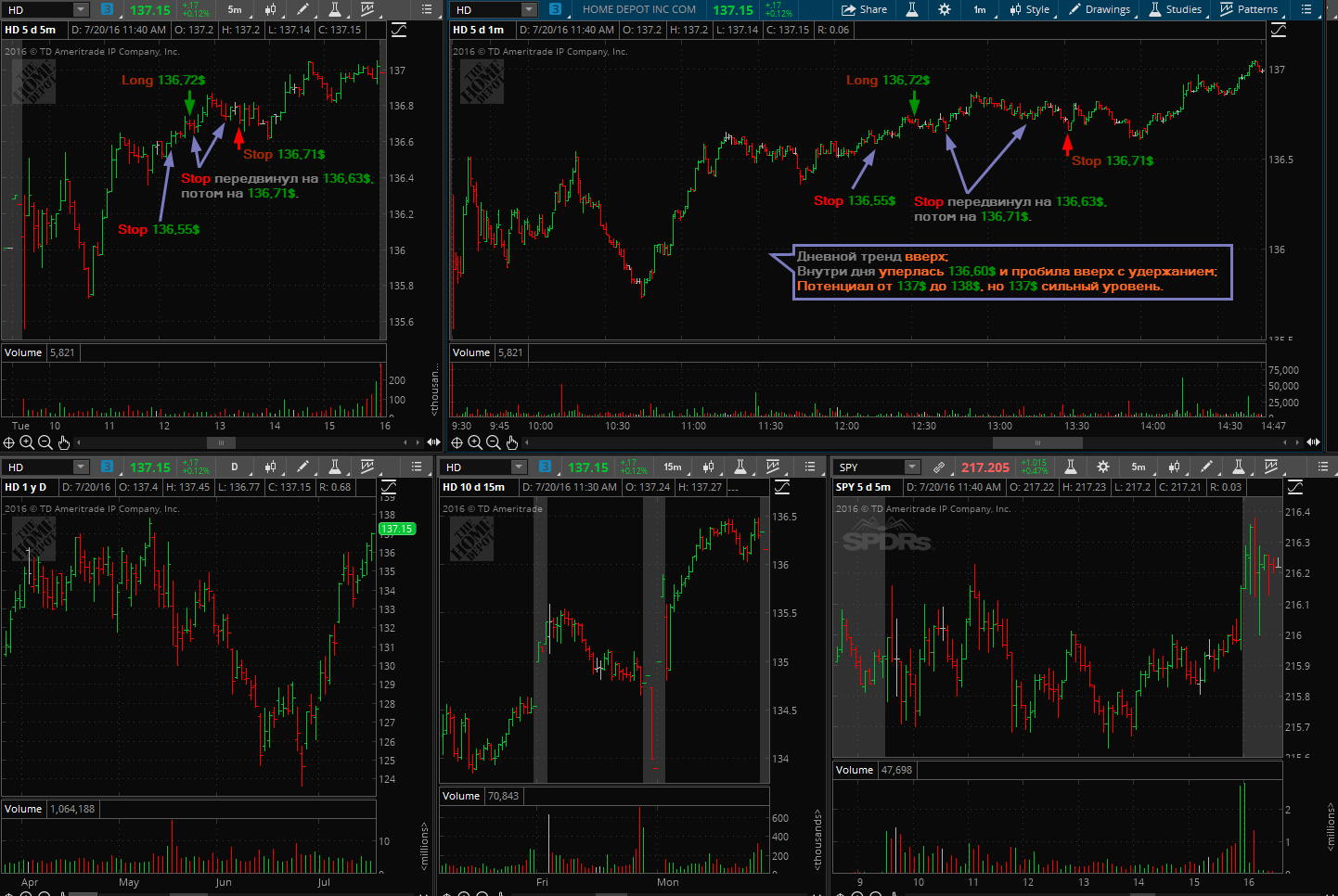The height and width of the screenshot is (896, 1338).
Task: Open the D timeframe selector in daily chart
Action: tap(235, 467)
